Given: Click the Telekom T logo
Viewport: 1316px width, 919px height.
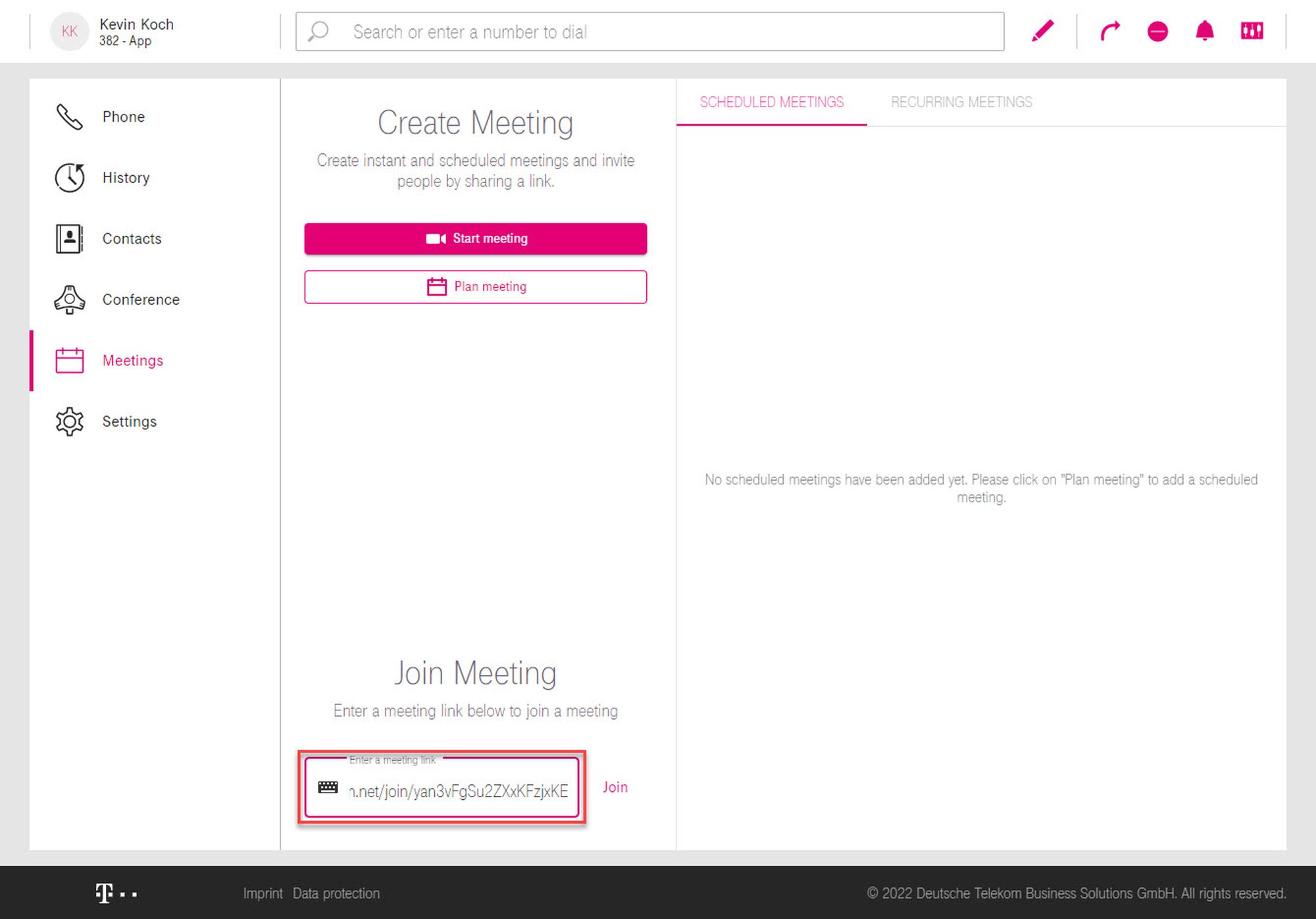Looking at the screenshot, I should click(x=105, y=893).
